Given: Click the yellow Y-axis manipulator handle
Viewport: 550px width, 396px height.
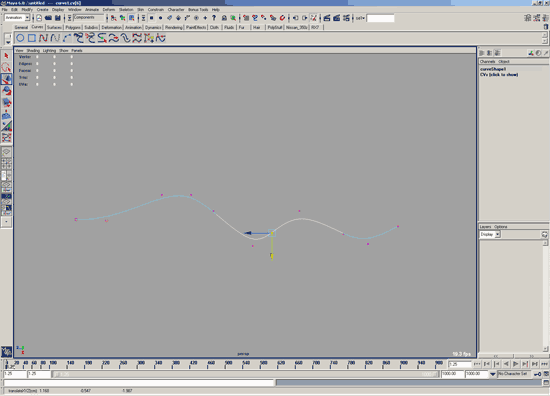Looking at the screenshot, I should click(272, 256).
